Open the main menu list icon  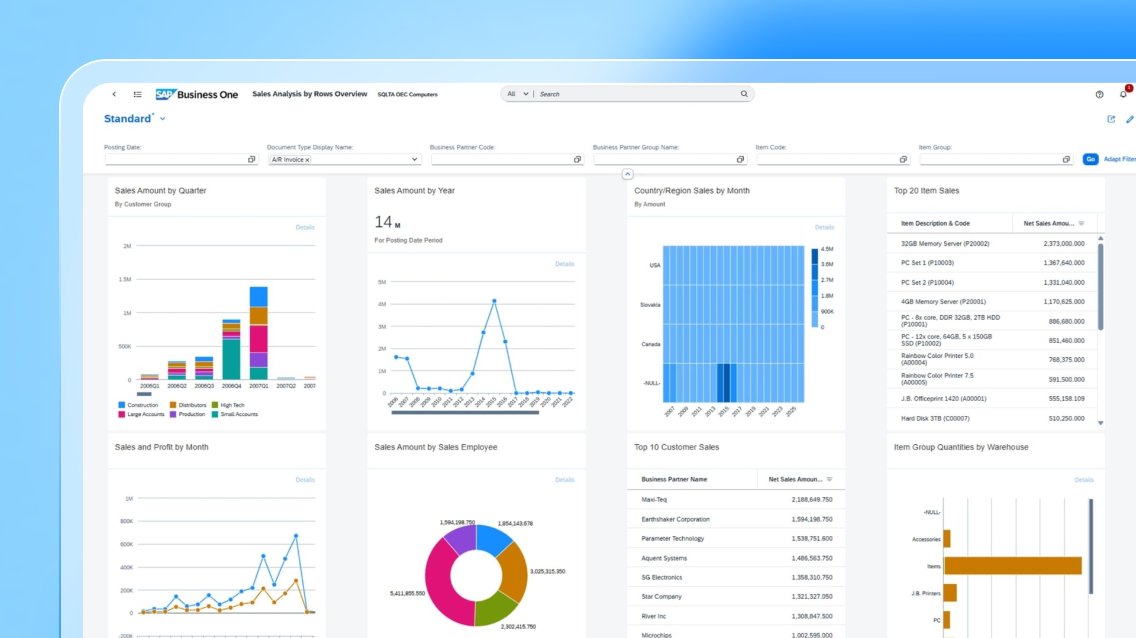click(138, 94)
